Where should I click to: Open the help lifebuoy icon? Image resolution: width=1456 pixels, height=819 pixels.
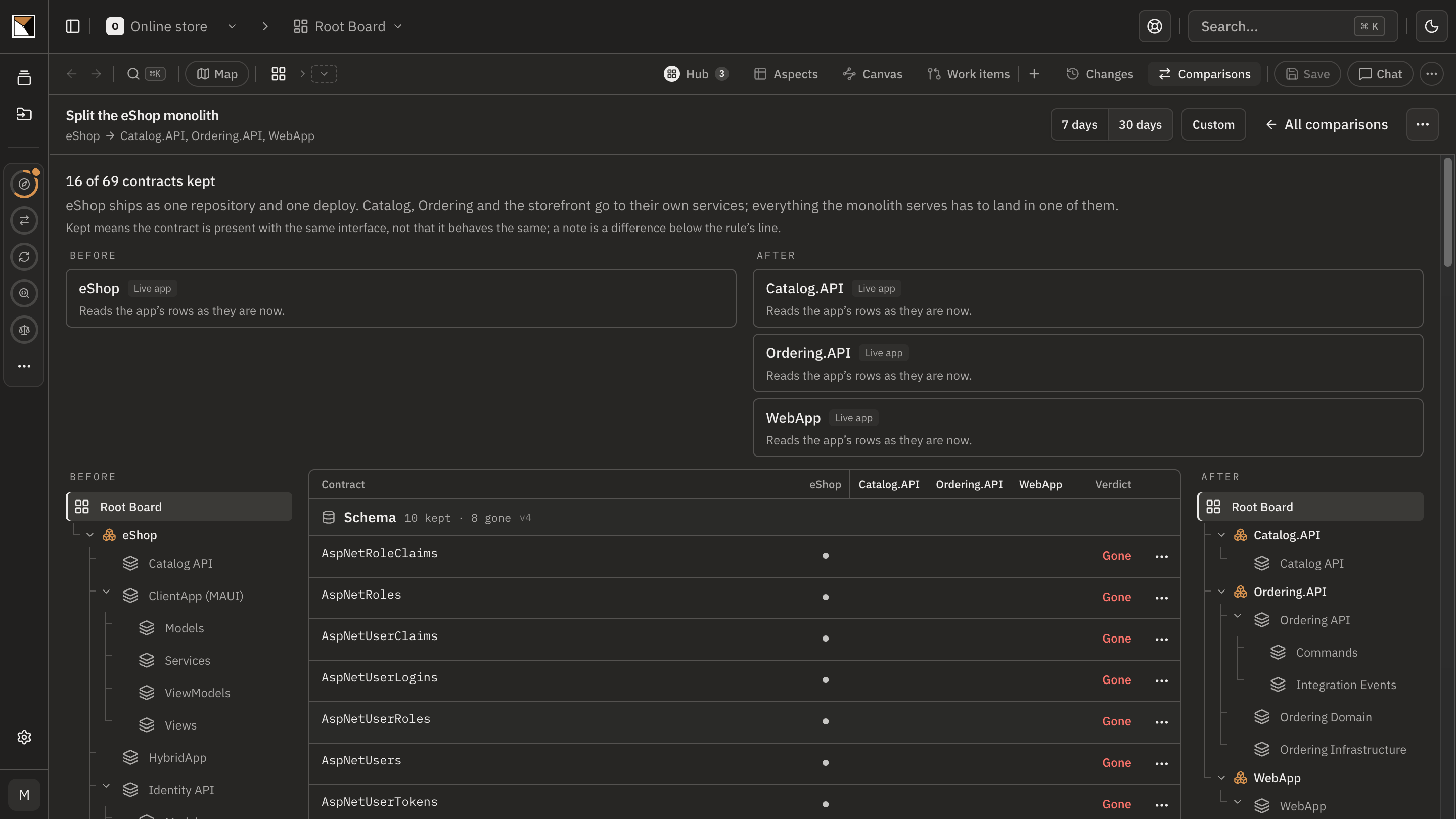1154,26
